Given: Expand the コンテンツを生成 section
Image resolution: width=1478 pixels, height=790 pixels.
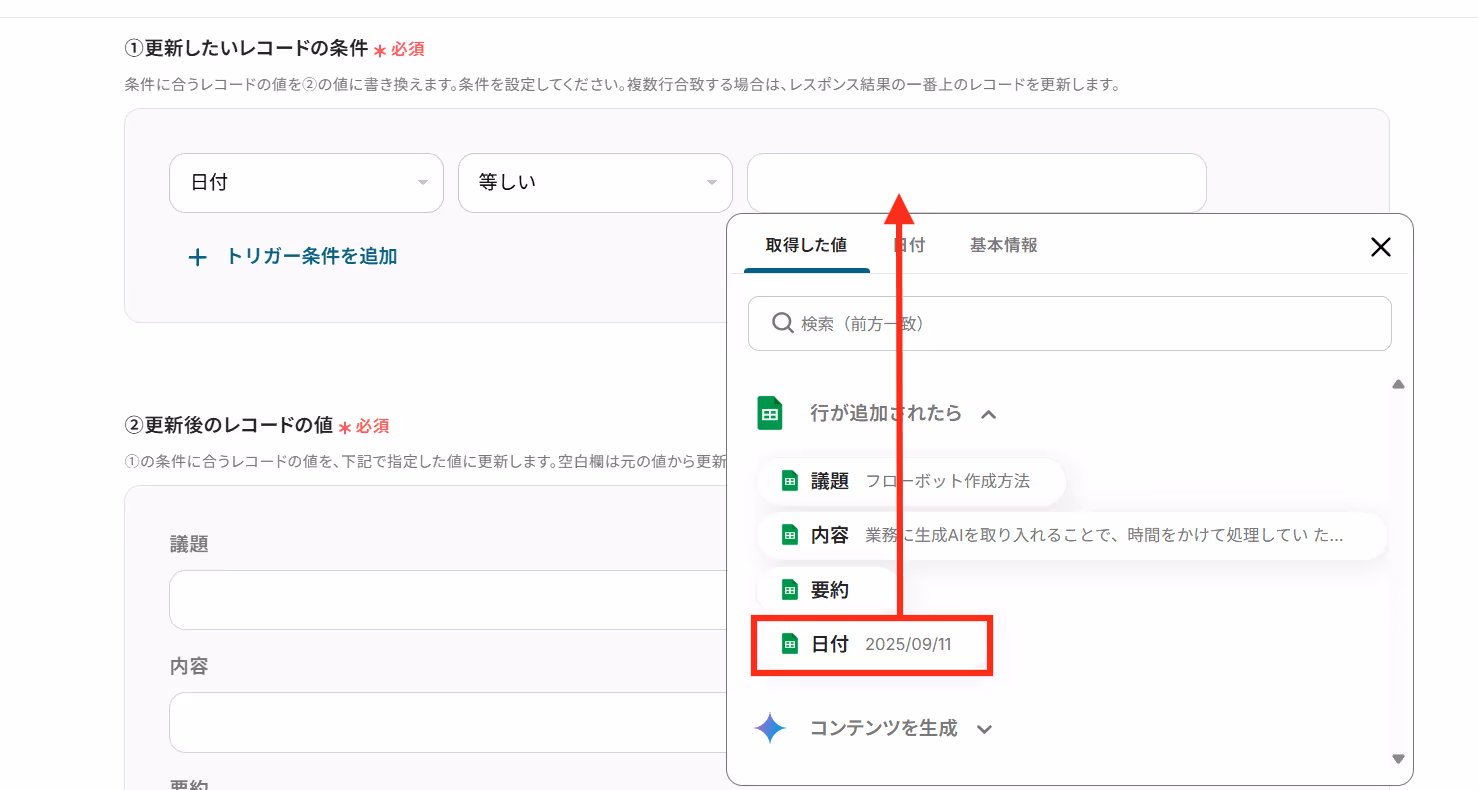Looking at the screenshot, I should pos(984,729).
